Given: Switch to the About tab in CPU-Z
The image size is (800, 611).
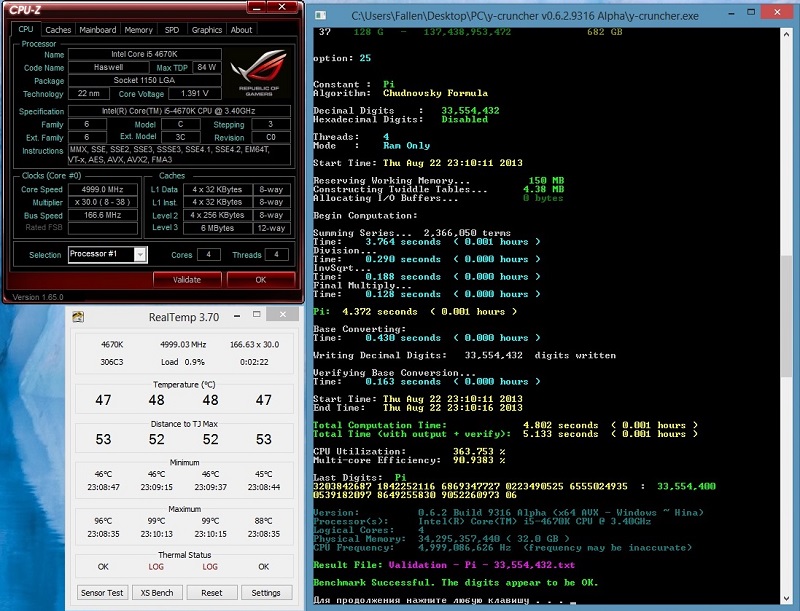Looking at the screenshot, I should tap(241, 30).
